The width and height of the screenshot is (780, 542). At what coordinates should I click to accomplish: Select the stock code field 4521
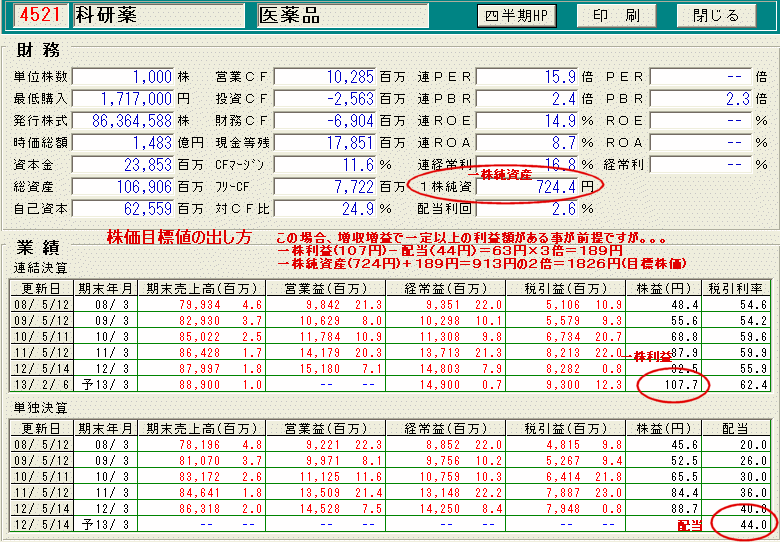(x=41, y=16)
